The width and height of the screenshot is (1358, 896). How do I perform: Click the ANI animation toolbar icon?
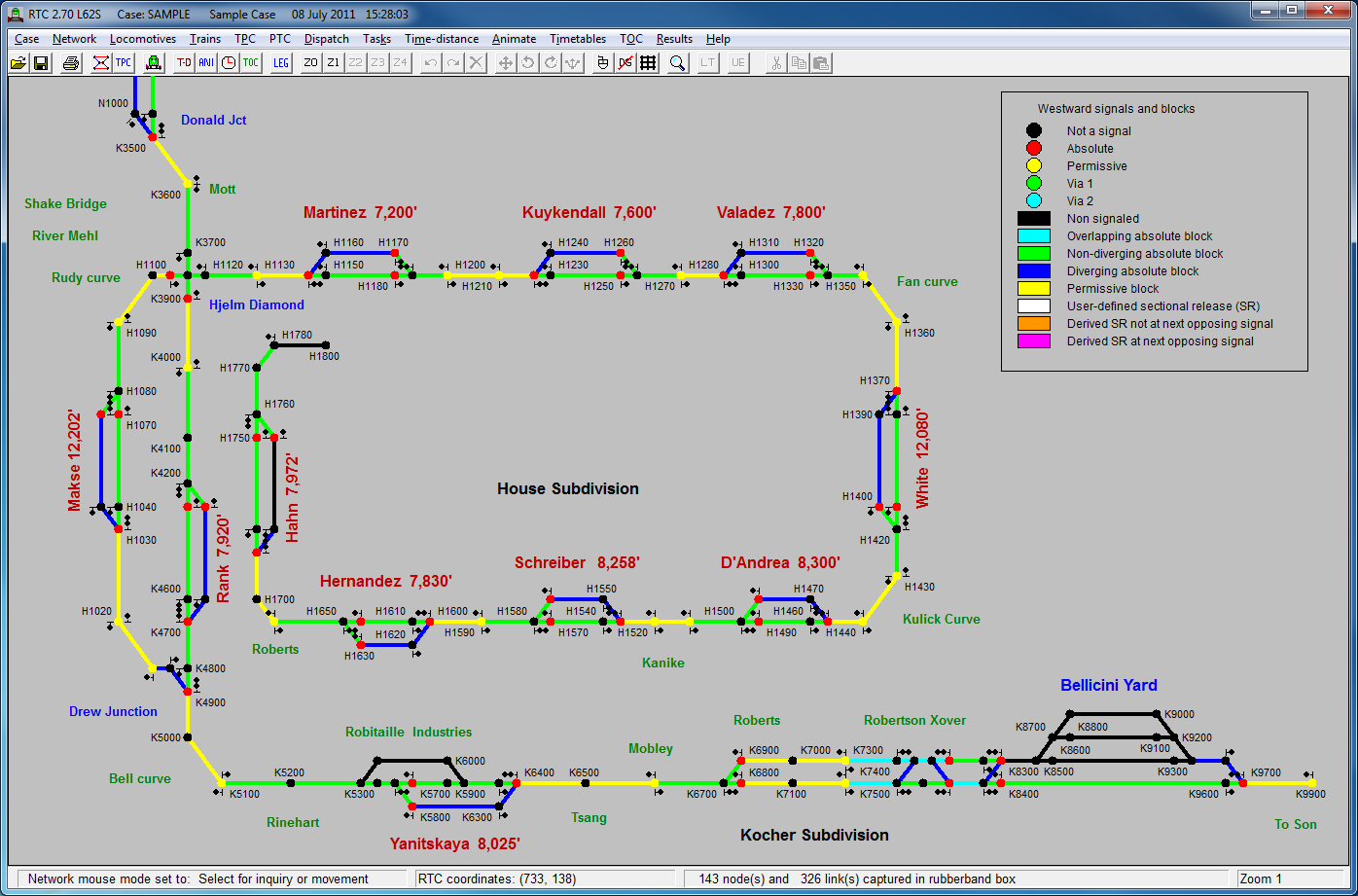tap(206, 63)
